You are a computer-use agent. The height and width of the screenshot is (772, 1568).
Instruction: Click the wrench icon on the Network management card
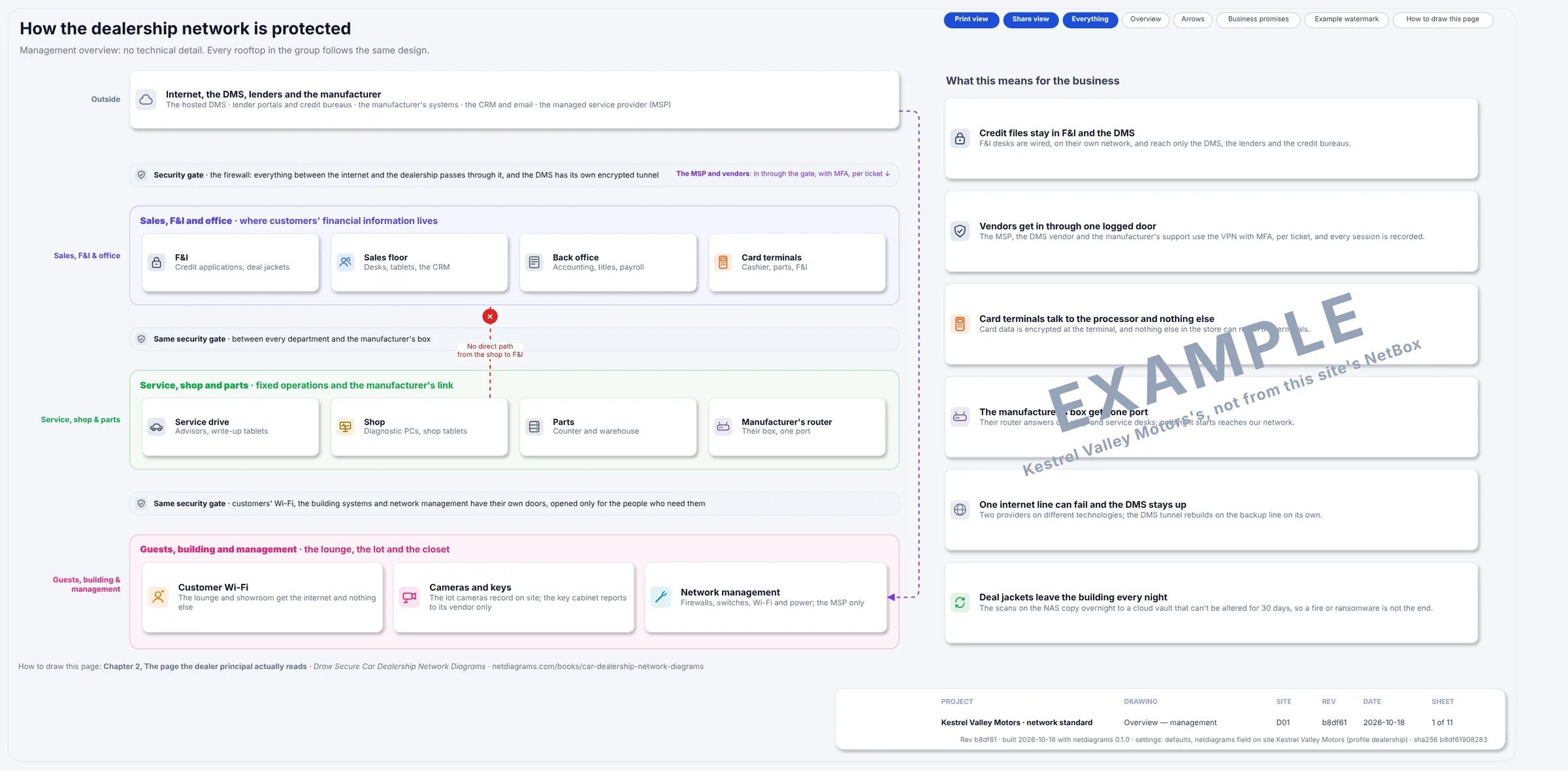(661, 597)
